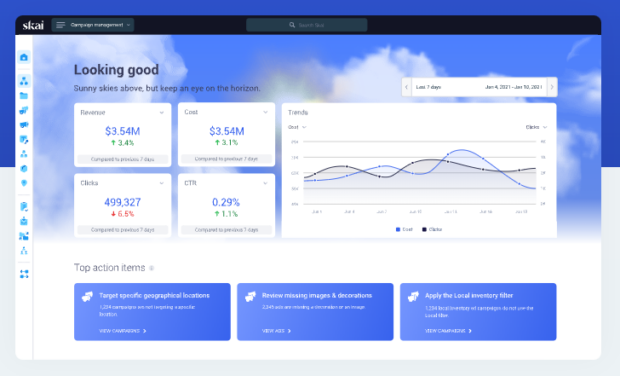Click the cube icon in the sidebar
The height and width of the screenshot is (376, 620).
click(x=24, y=169)
